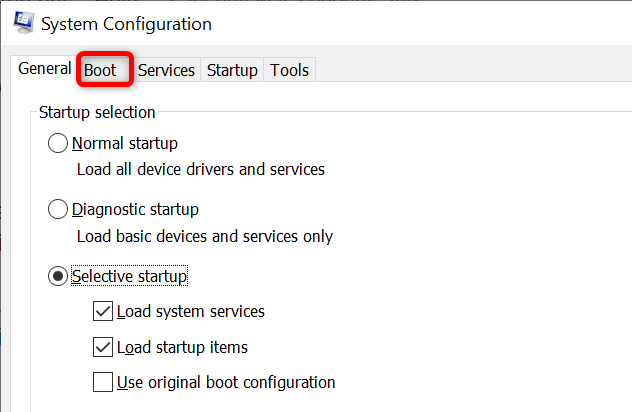Click the Startup selection group heading
632x412 pixels.
[x=97, y=112]
